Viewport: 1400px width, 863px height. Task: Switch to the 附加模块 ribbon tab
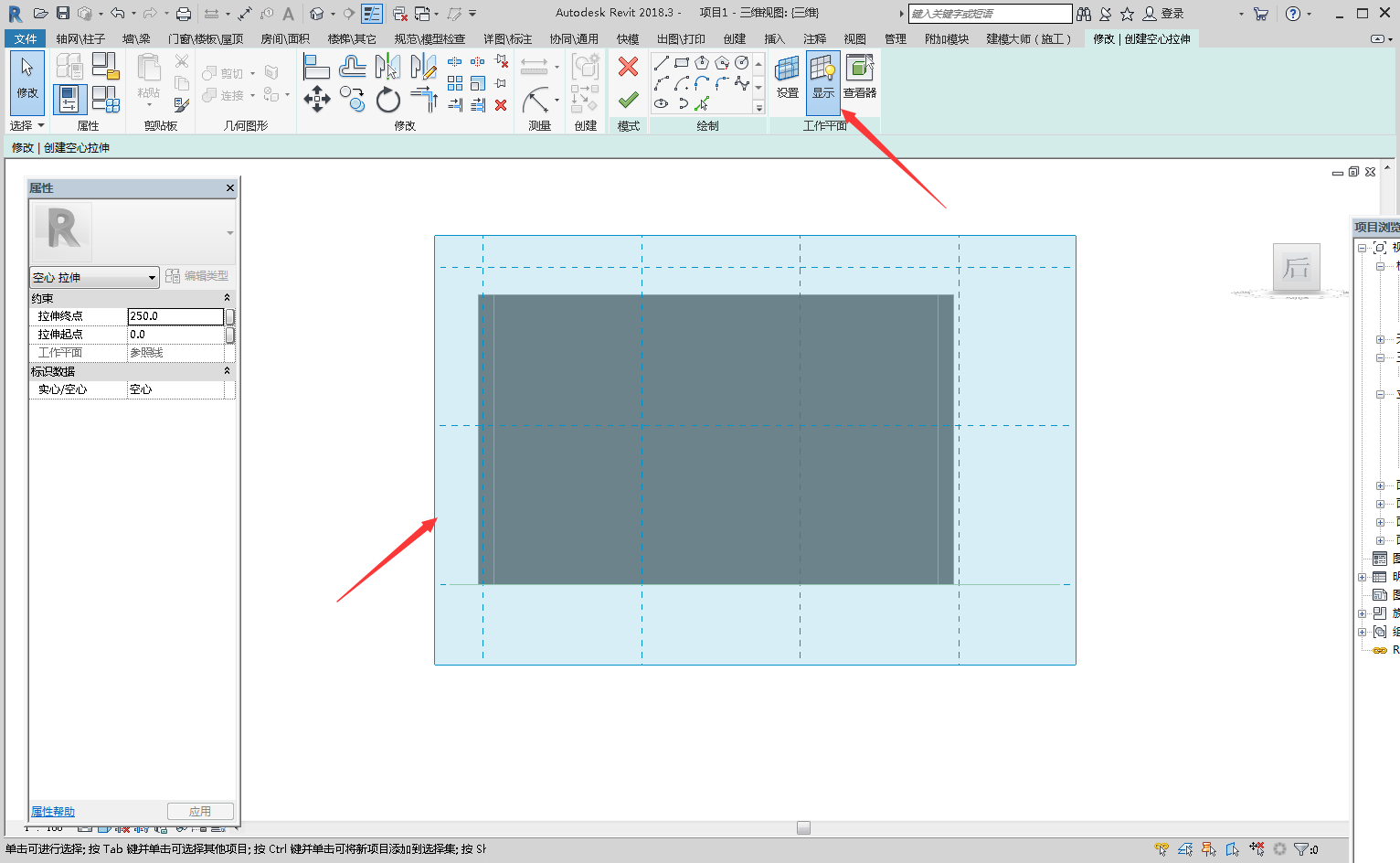tap(947, 38)
